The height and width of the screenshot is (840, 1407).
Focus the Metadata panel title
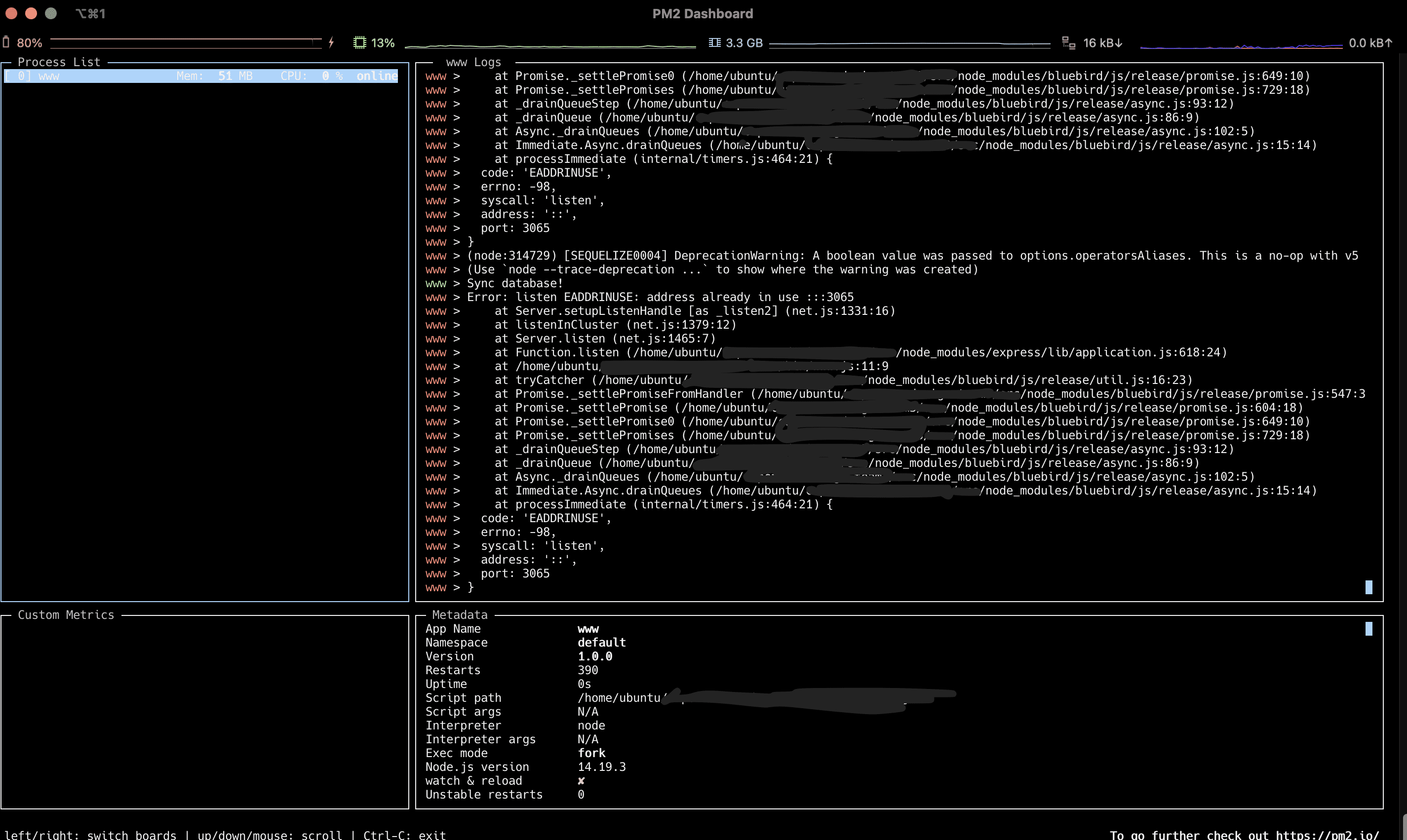[x=459, y=615]
